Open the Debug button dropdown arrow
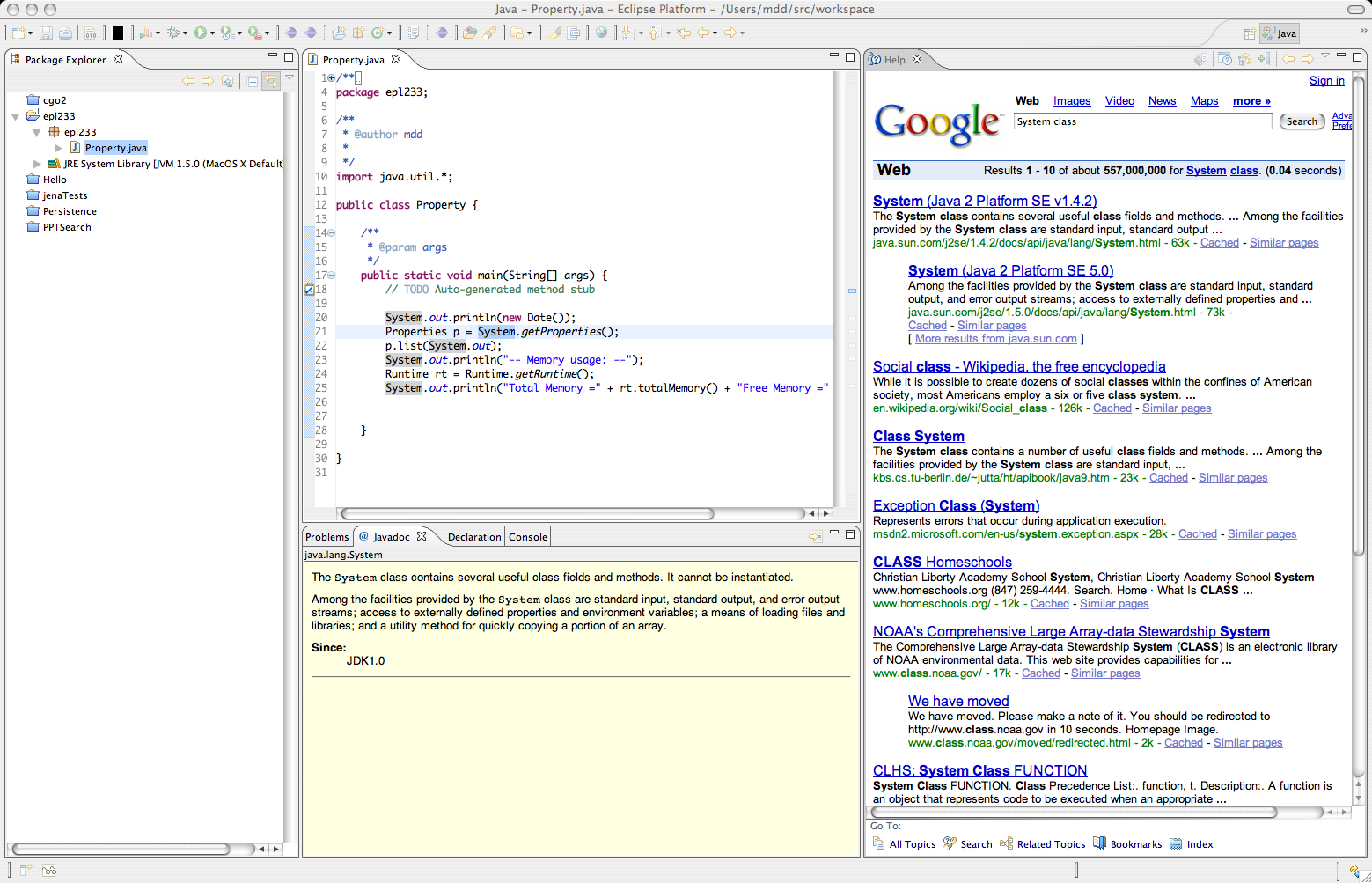Image resolution: width=1372 pixels, height=883 pixels. (x=185, y=33)
